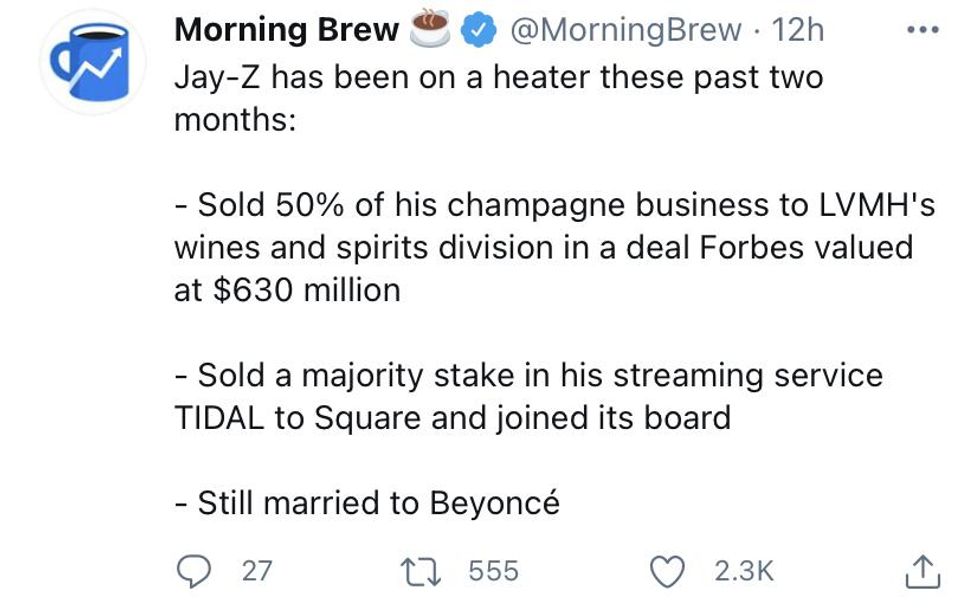Click the 12h tweet timestamp

[x=799, y=30]
